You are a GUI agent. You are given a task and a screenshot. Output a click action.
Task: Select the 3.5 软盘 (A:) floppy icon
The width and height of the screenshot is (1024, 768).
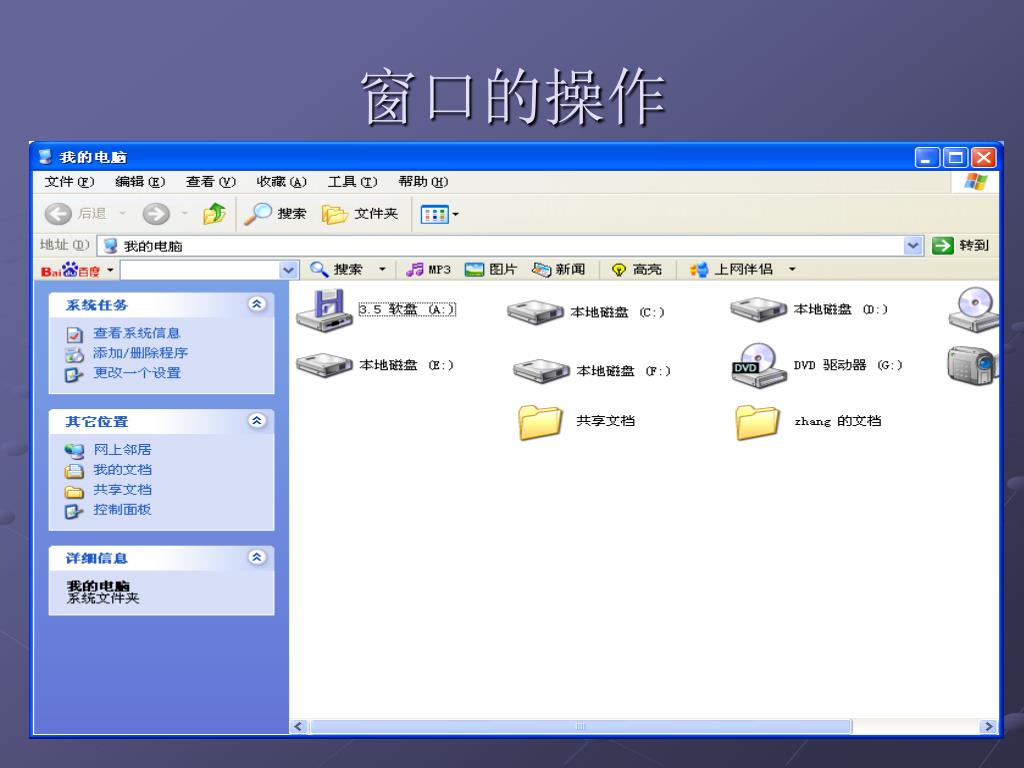click(x=325, y=310)
